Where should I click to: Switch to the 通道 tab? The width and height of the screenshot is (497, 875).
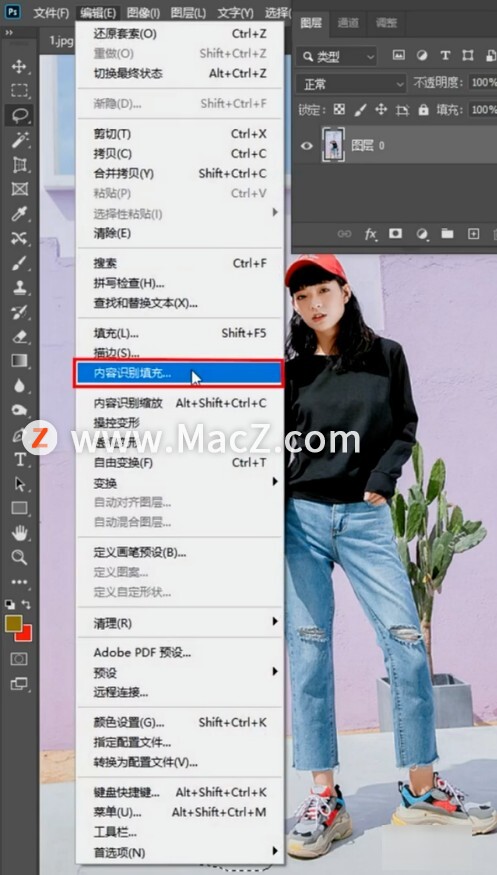[348, 23]
